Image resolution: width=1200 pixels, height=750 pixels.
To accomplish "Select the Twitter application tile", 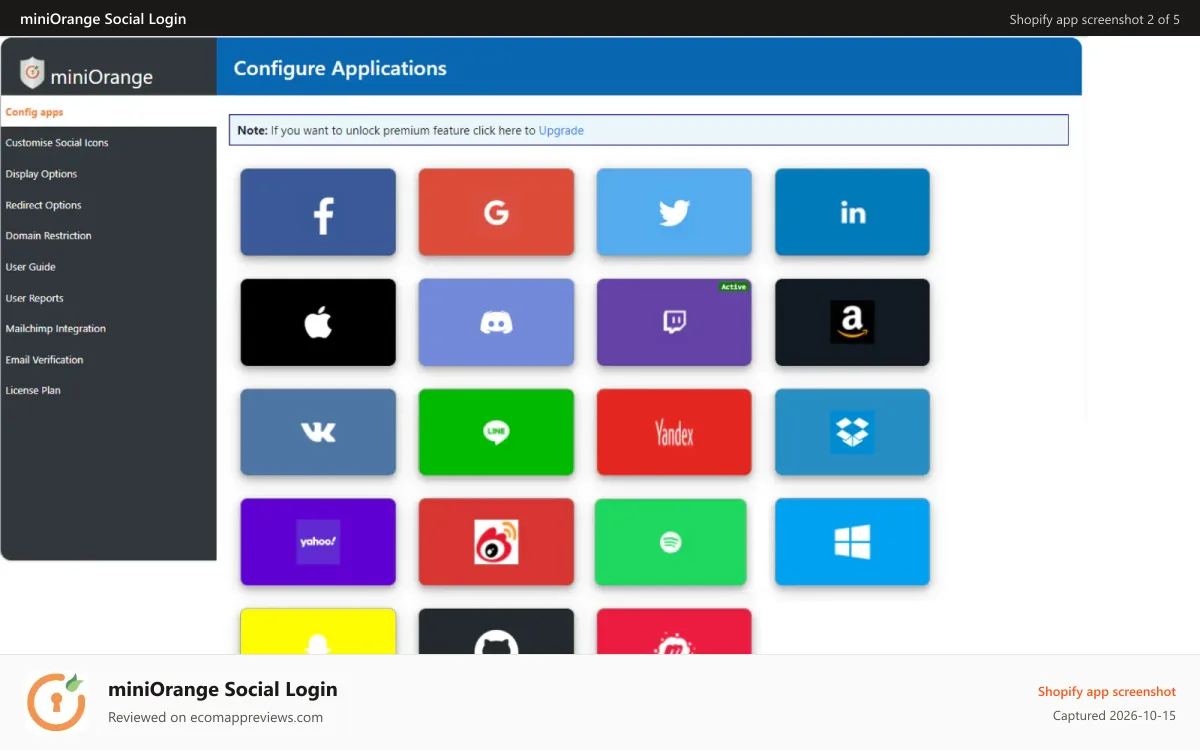I will click(674, 212).
